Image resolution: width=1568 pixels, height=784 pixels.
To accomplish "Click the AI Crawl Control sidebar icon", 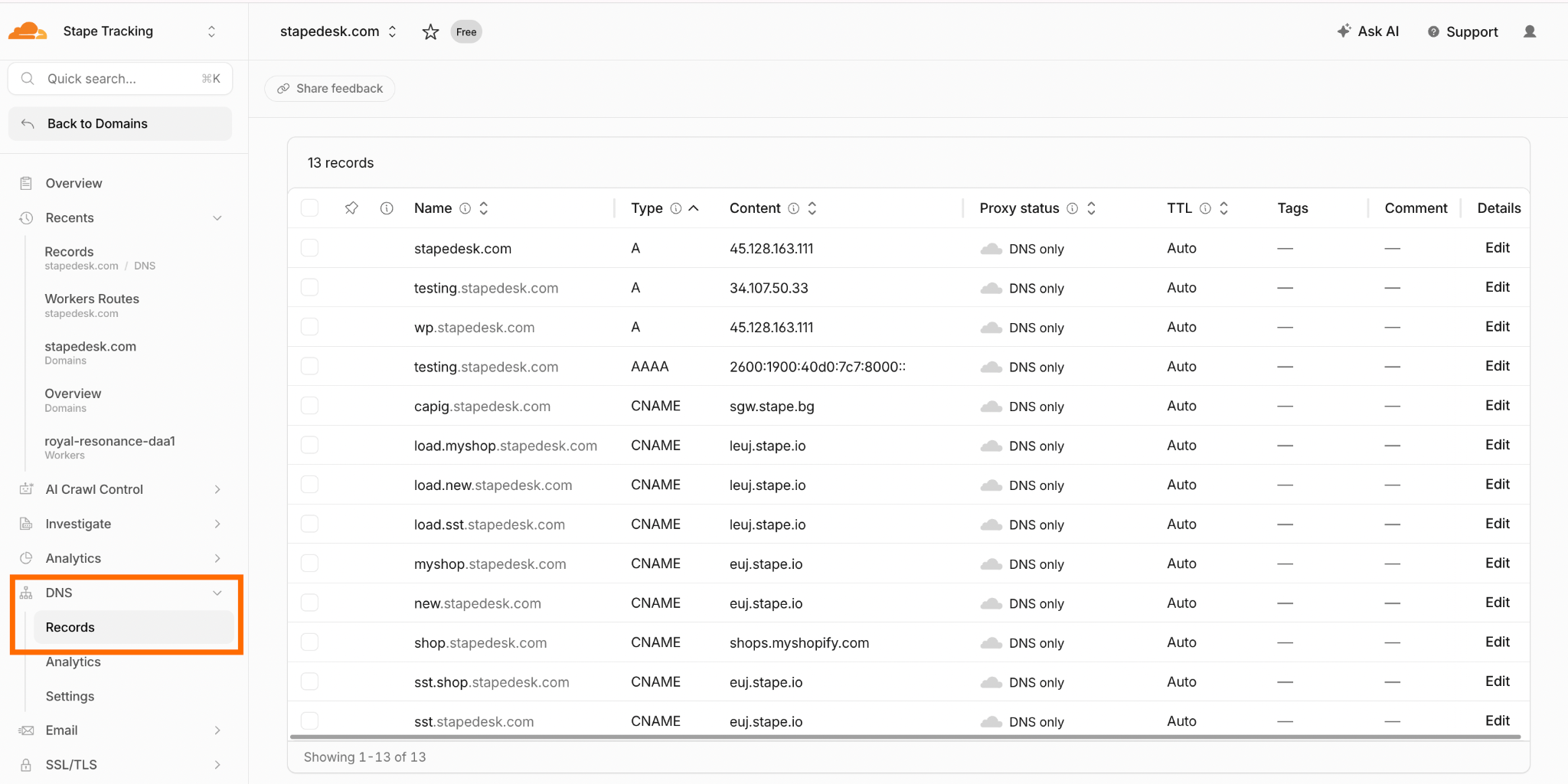I will click(26, 489).
